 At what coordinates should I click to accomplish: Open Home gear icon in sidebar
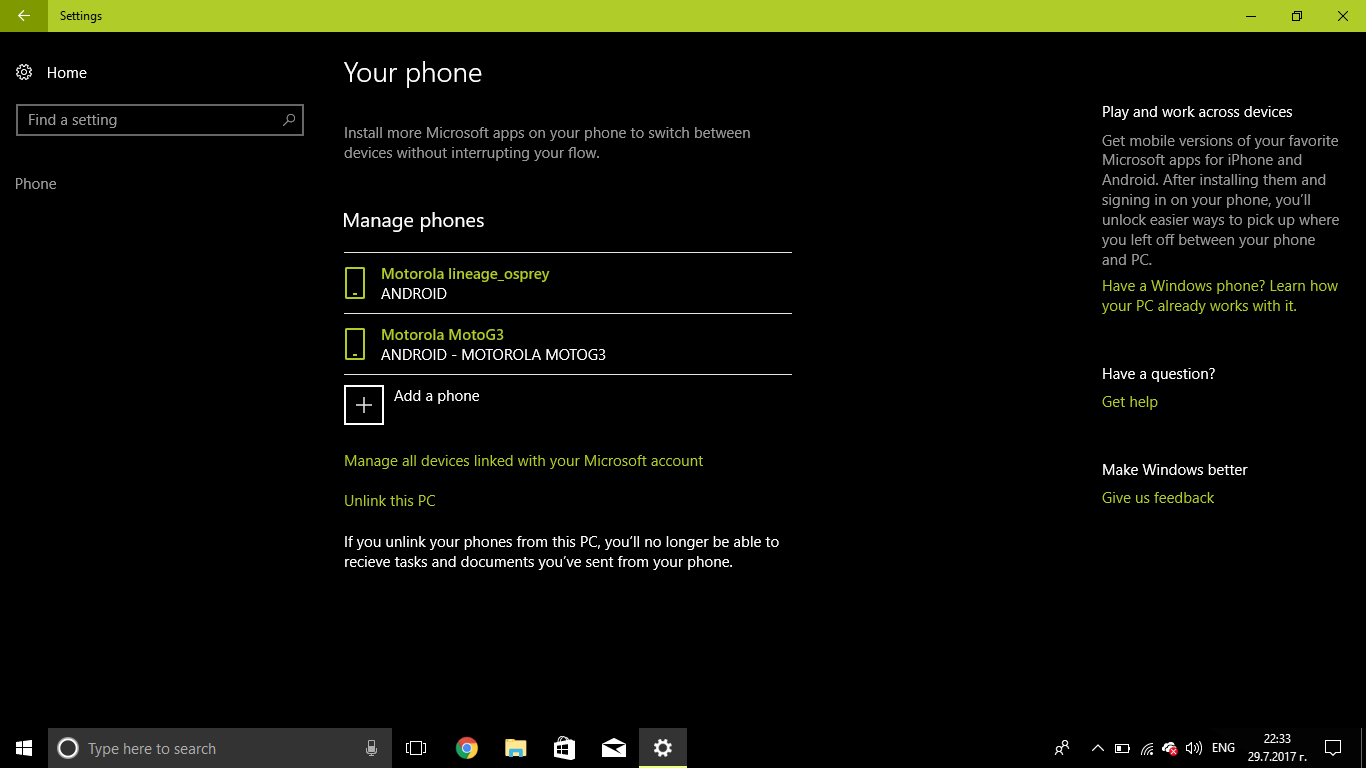tap(24, 73)
